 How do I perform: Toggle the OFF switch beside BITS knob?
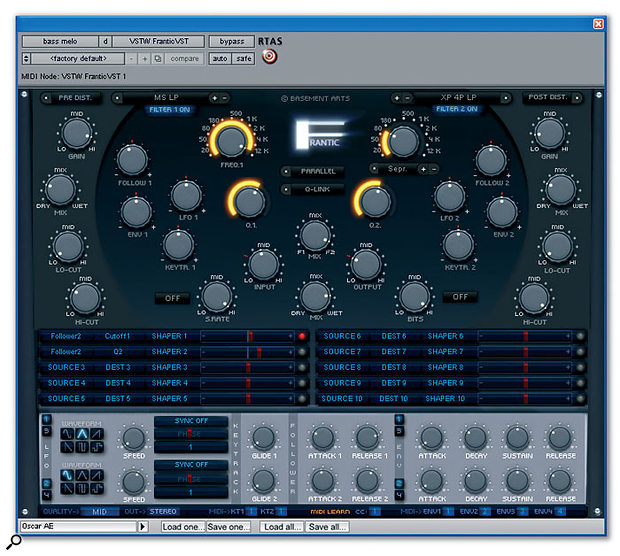click(460, 297)
